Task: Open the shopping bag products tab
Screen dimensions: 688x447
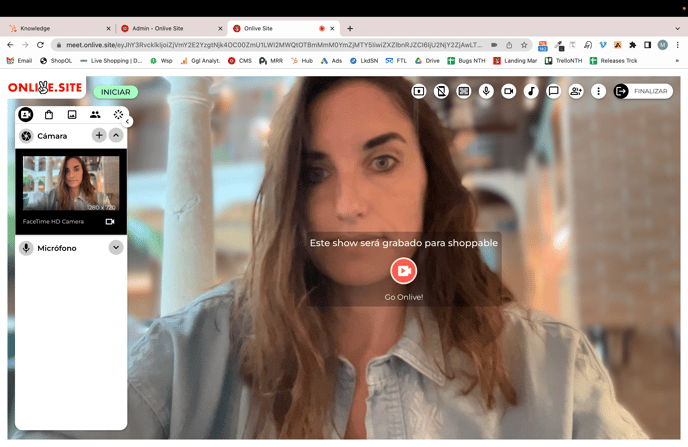Action: point(49,115)
